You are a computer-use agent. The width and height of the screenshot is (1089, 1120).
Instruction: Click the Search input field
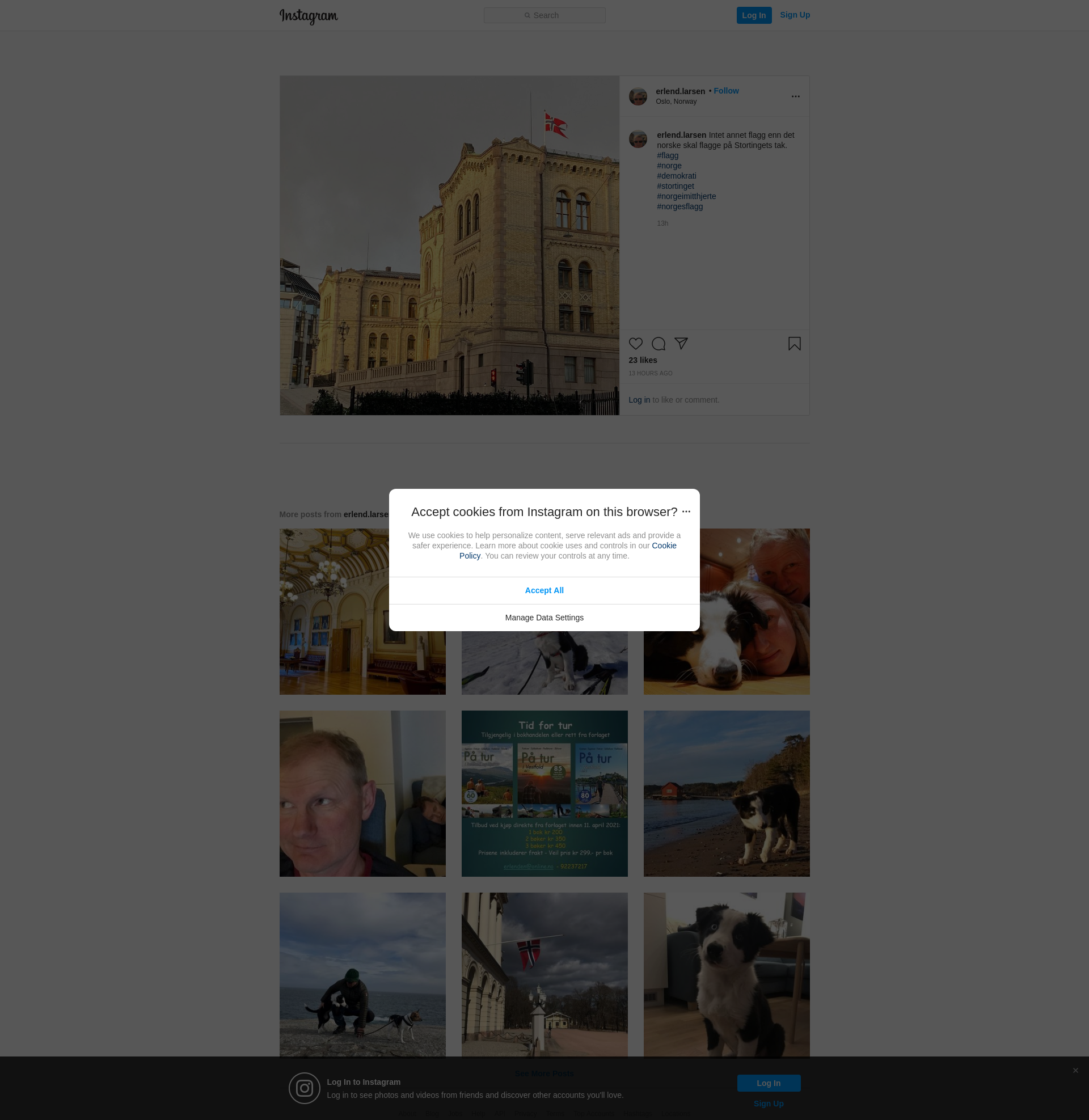544,15
